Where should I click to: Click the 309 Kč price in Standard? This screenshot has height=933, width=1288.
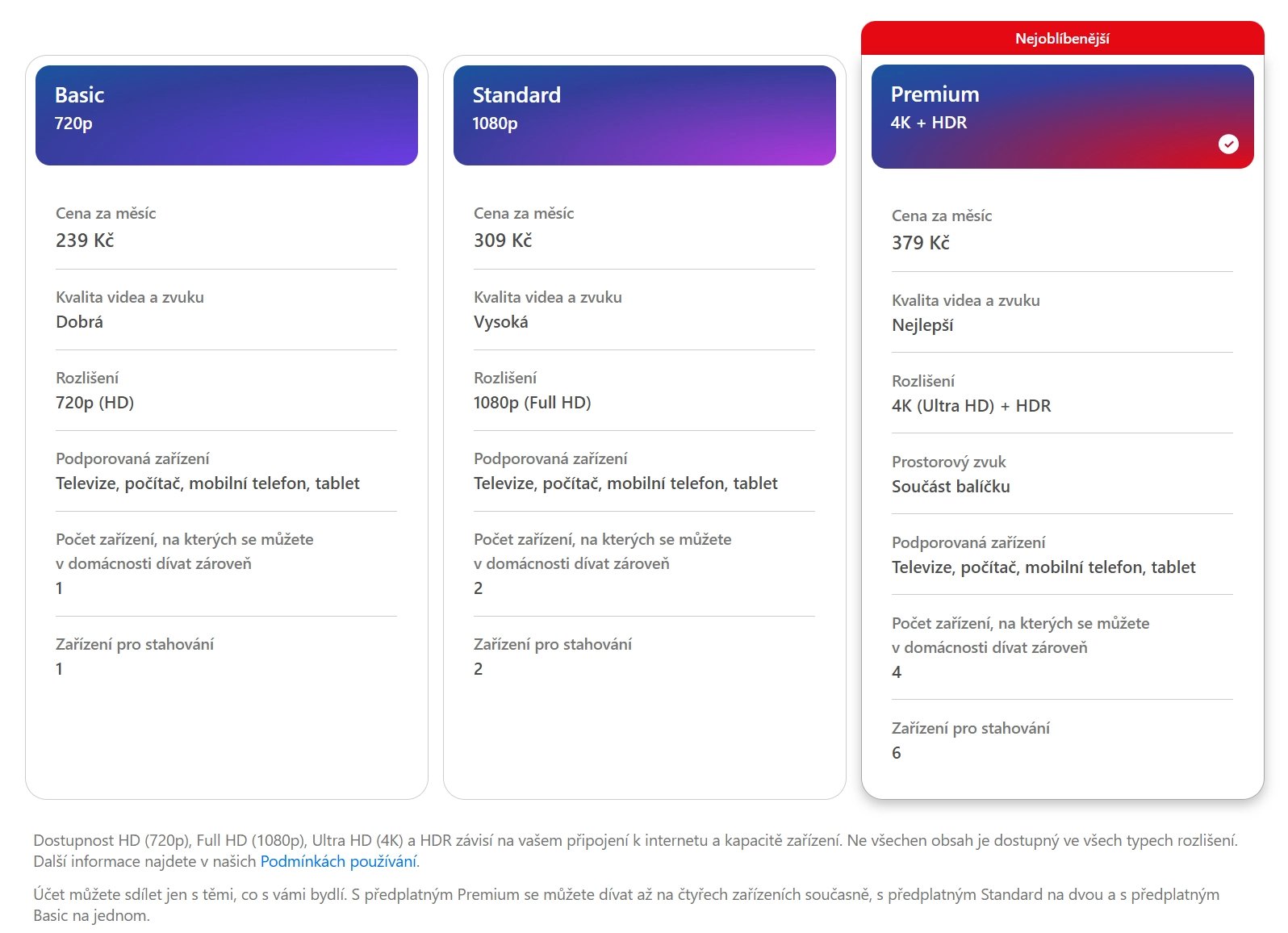(503, 241)
